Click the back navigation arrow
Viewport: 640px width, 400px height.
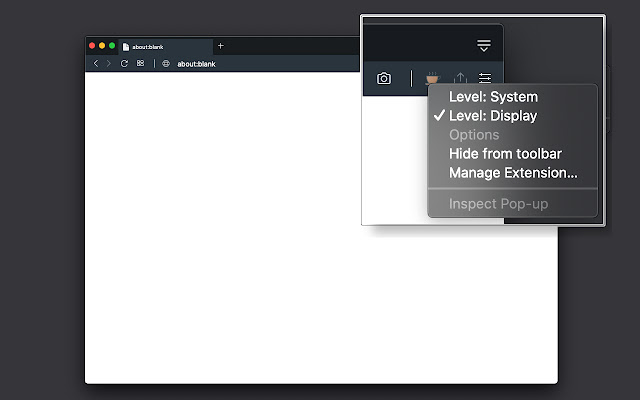[x=96, y=63]
